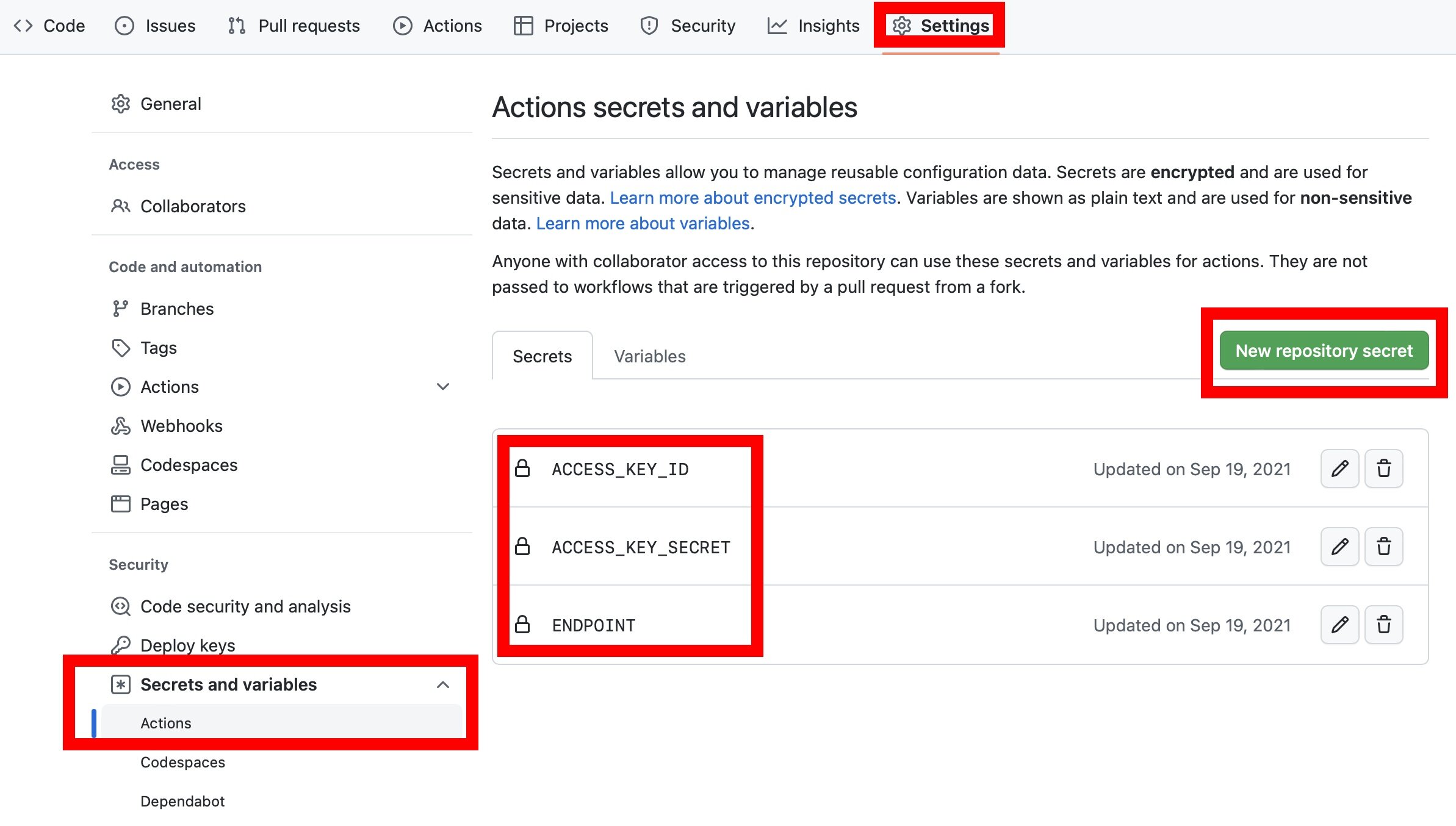Expand the Actions section chevron in sidebar
The image size is (1456, 826).
coord(443,387)
